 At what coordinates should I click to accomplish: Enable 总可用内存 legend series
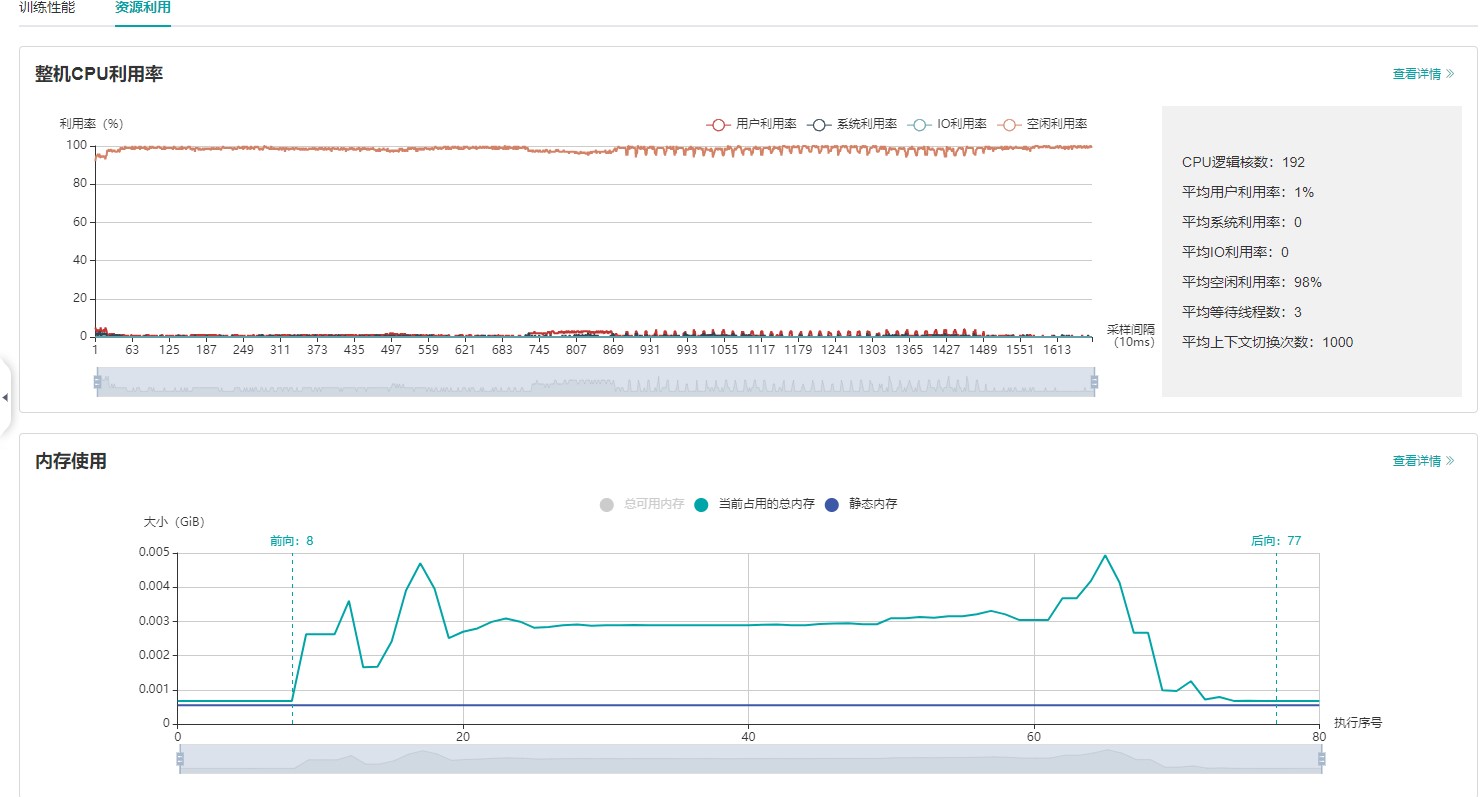(642, 504)
